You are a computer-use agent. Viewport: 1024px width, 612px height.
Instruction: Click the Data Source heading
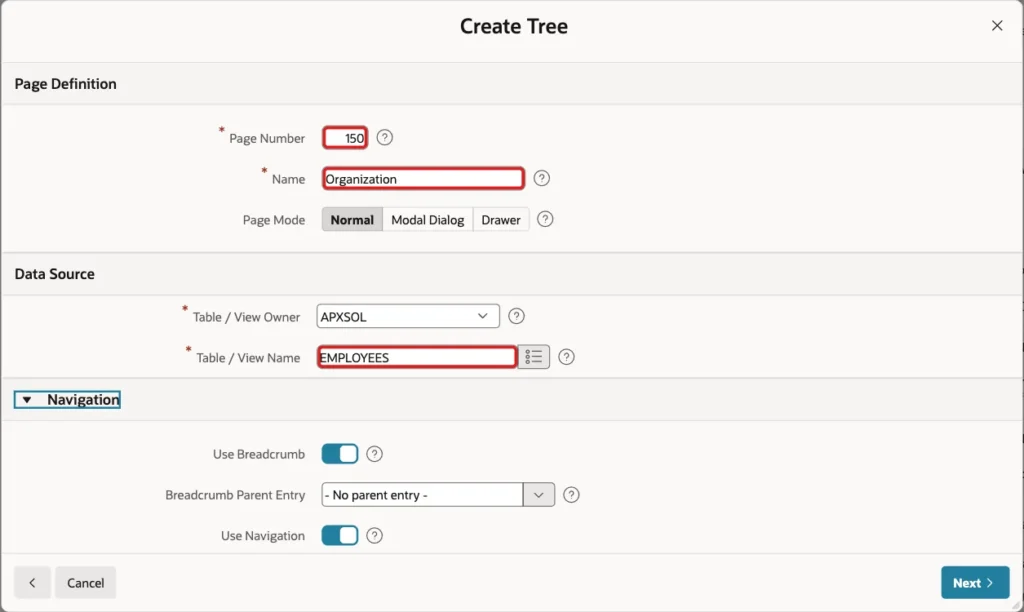point(54,274)
